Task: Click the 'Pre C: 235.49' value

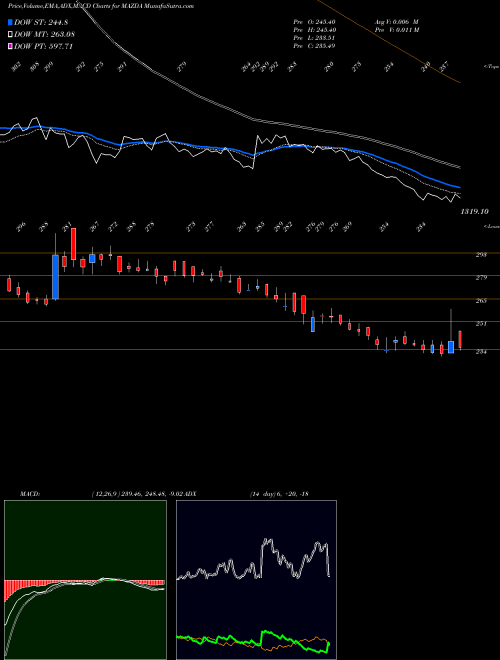Action: (x=314, y=46)
